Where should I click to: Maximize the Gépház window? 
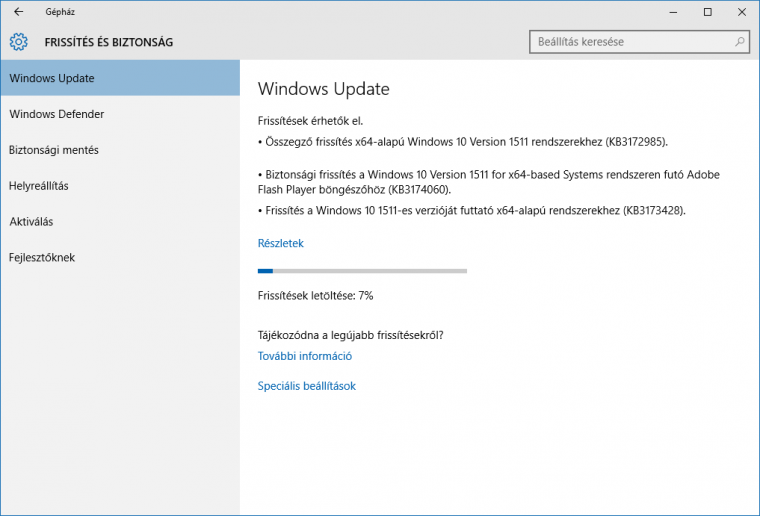click(708, 12)
